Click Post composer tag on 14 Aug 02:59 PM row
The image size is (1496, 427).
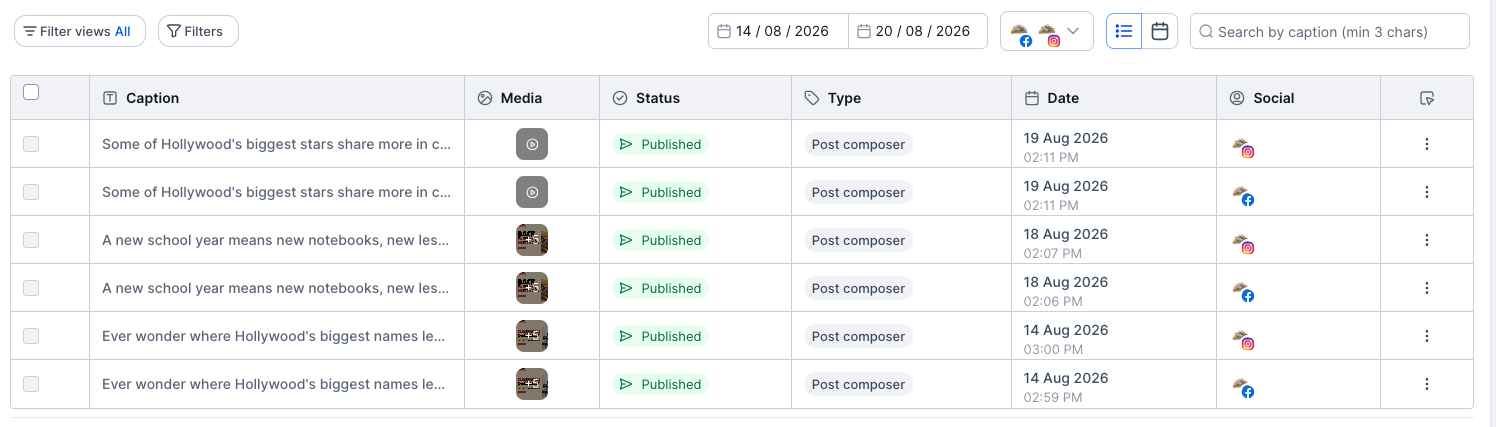tap(858, 384)
